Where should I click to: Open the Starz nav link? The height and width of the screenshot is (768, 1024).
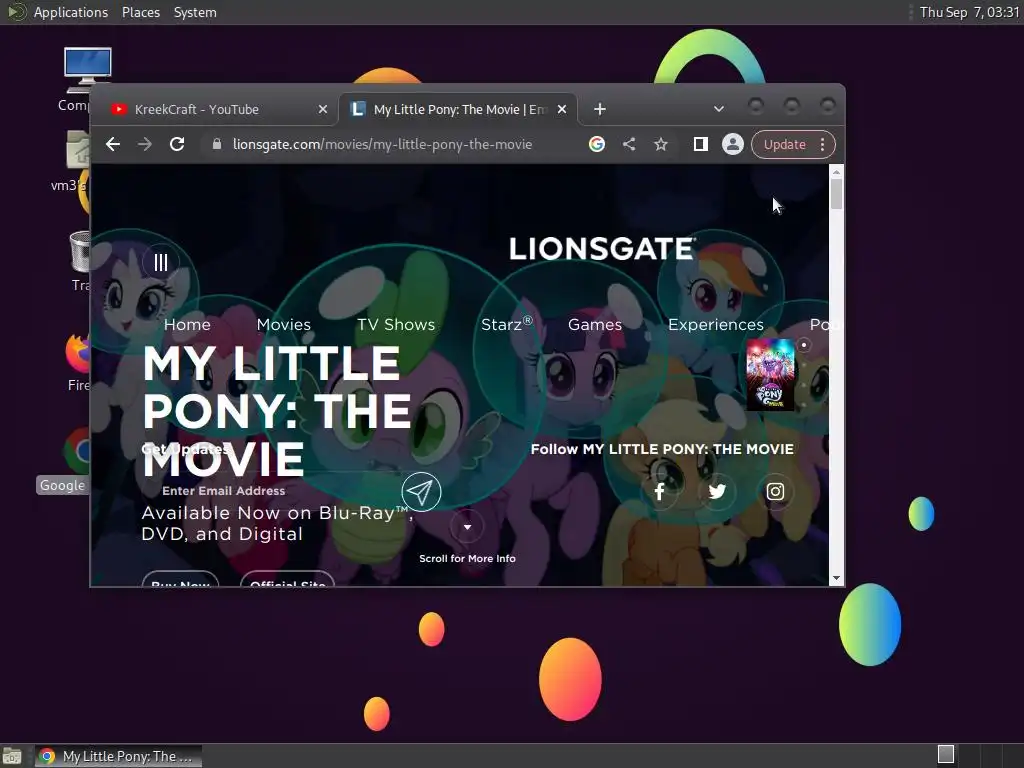click(x=507, y=325)
